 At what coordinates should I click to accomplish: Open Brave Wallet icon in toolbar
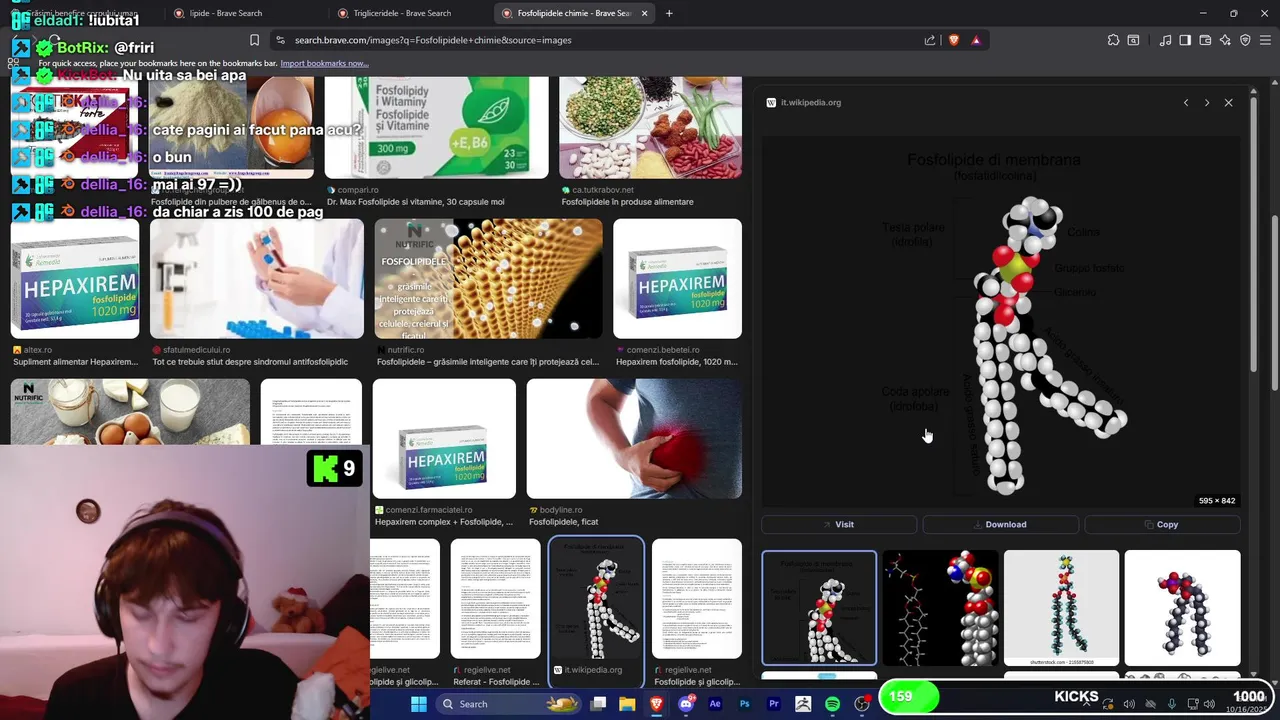(x=1205, y=40)
